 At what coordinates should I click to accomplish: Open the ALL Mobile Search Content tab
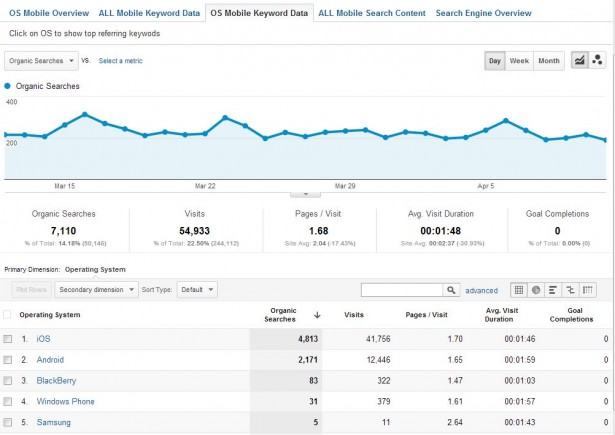[x=372, y=13]
